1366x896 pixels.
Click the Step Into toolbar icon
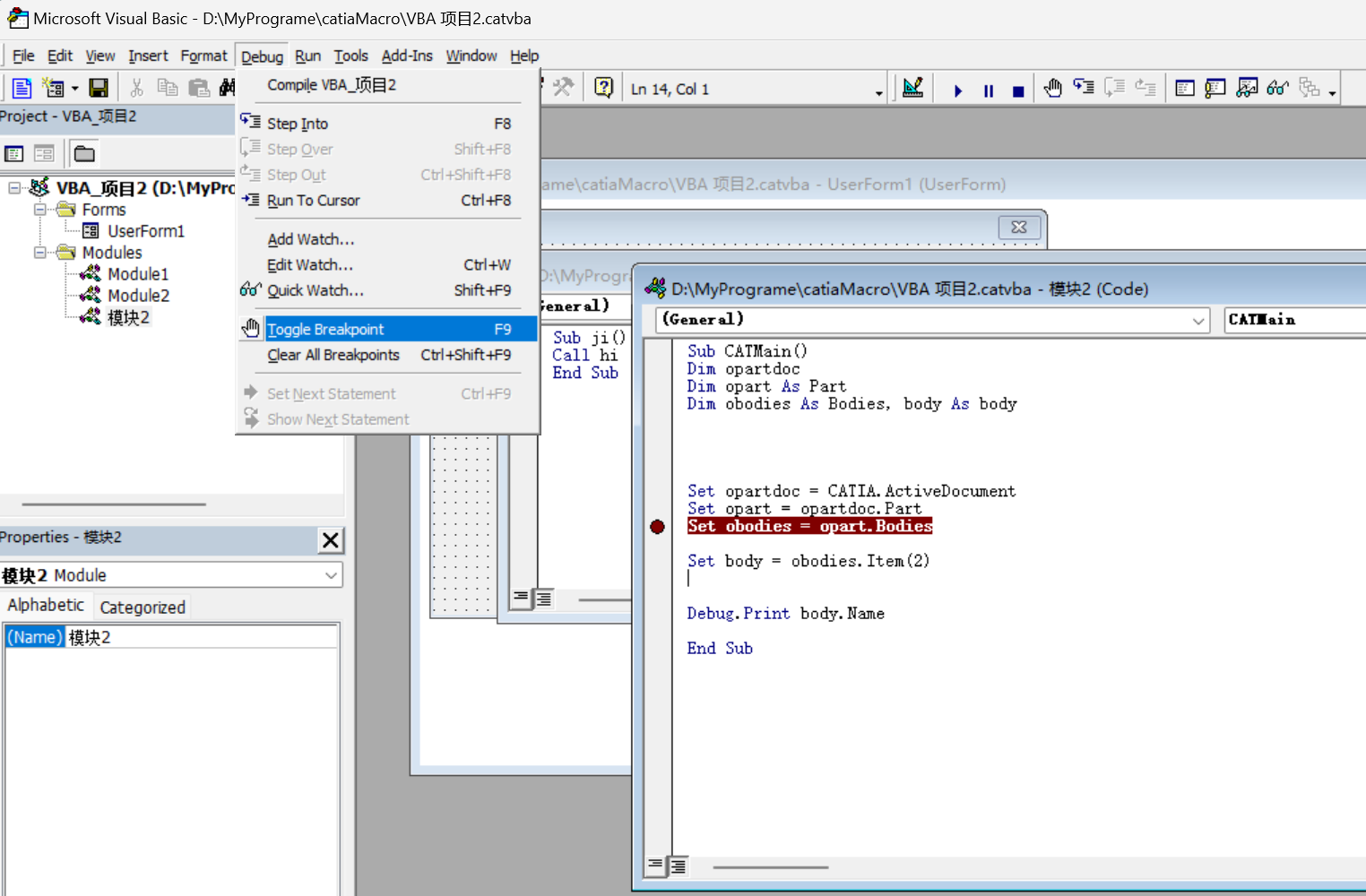point(1084,88)
